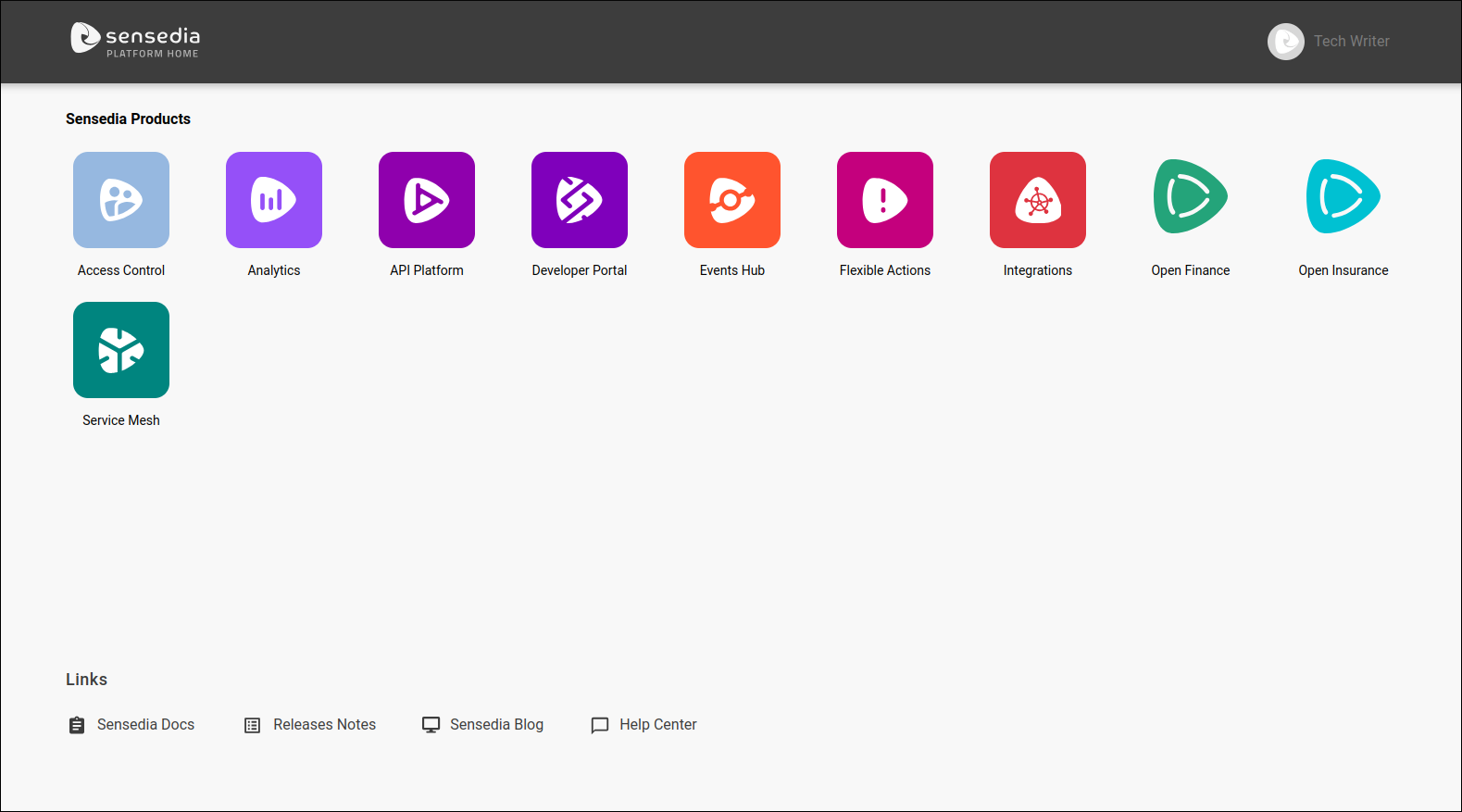
Task: Click the user avatar icon
Action: (1286, 42)
